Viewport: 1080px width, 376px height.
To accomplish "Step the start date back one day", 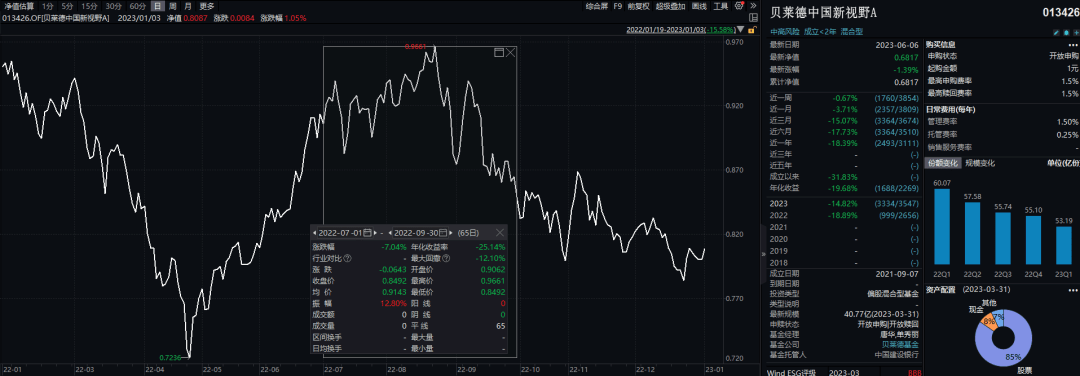I will (x=315, y=233).
